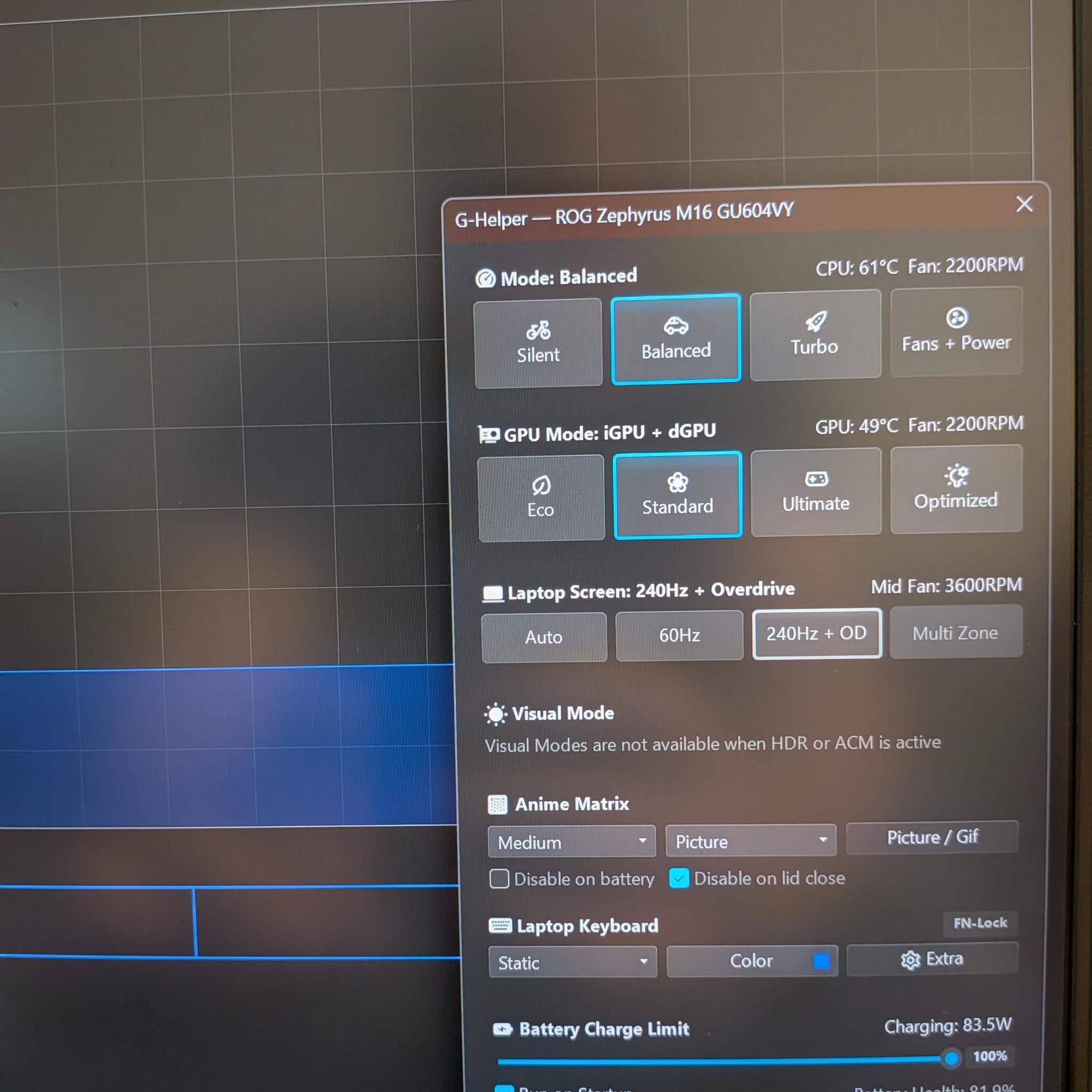
Task: Close the G-Helper window
Action: [1024, 204]
